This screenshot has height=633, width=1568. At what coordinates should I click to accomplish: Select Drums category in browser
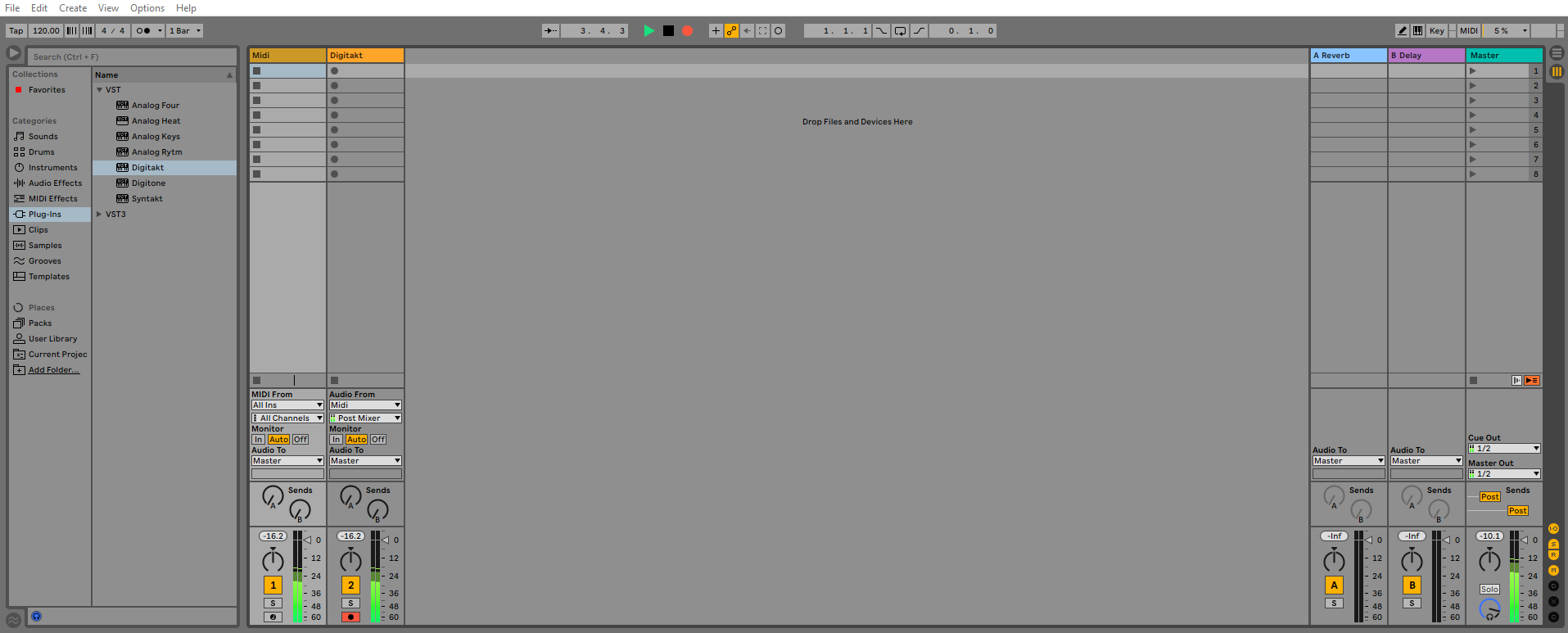pos(41,152)
